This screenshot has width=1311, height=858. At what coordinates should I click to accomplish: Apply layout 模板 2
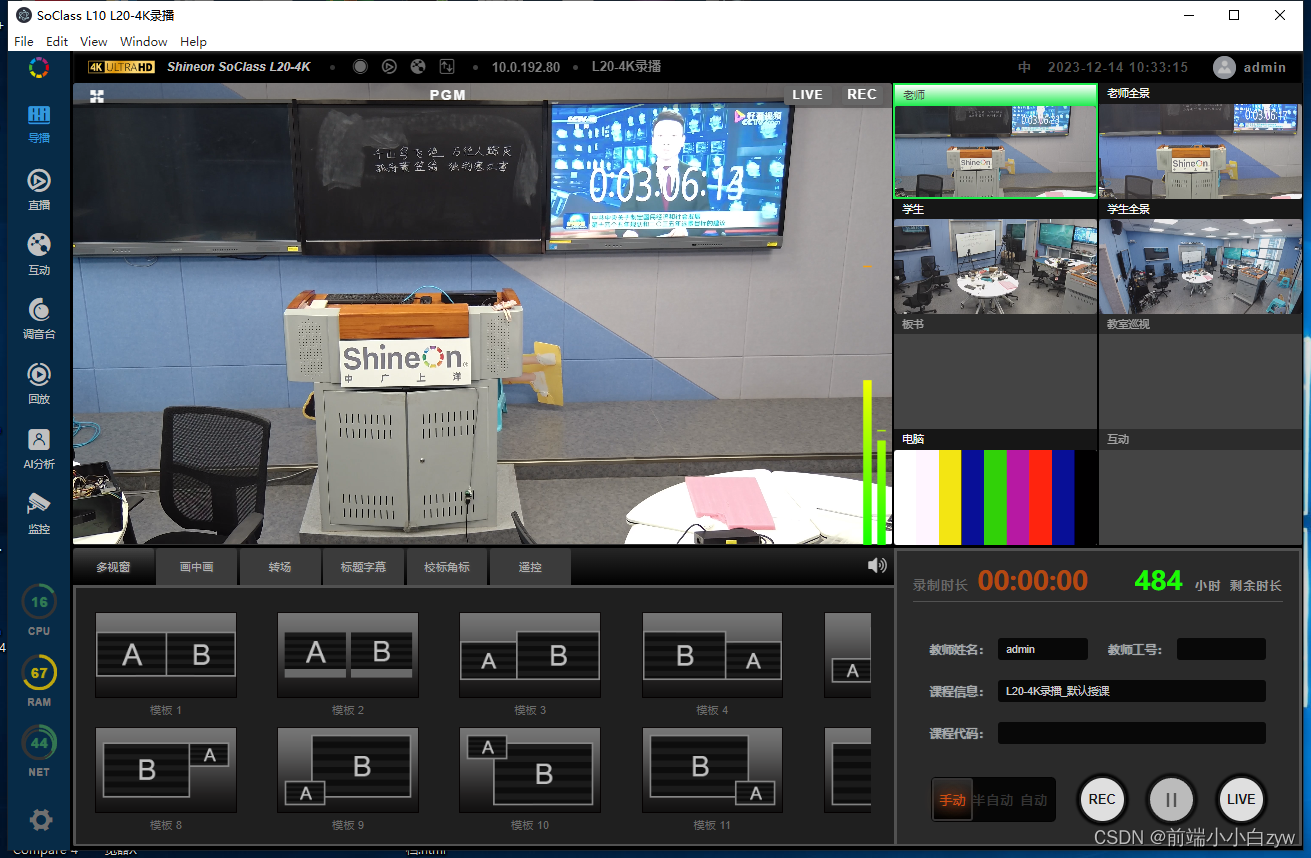348,655
